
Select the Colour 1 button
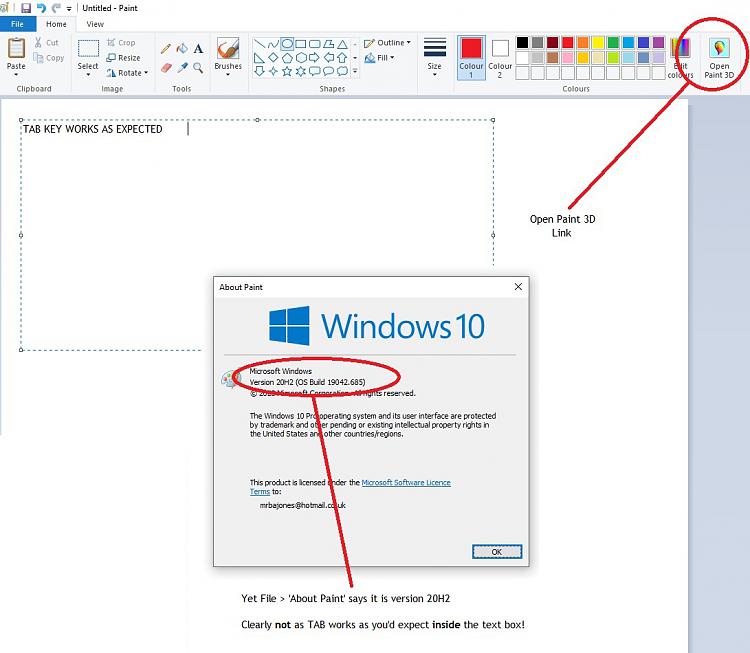[471, 57]
